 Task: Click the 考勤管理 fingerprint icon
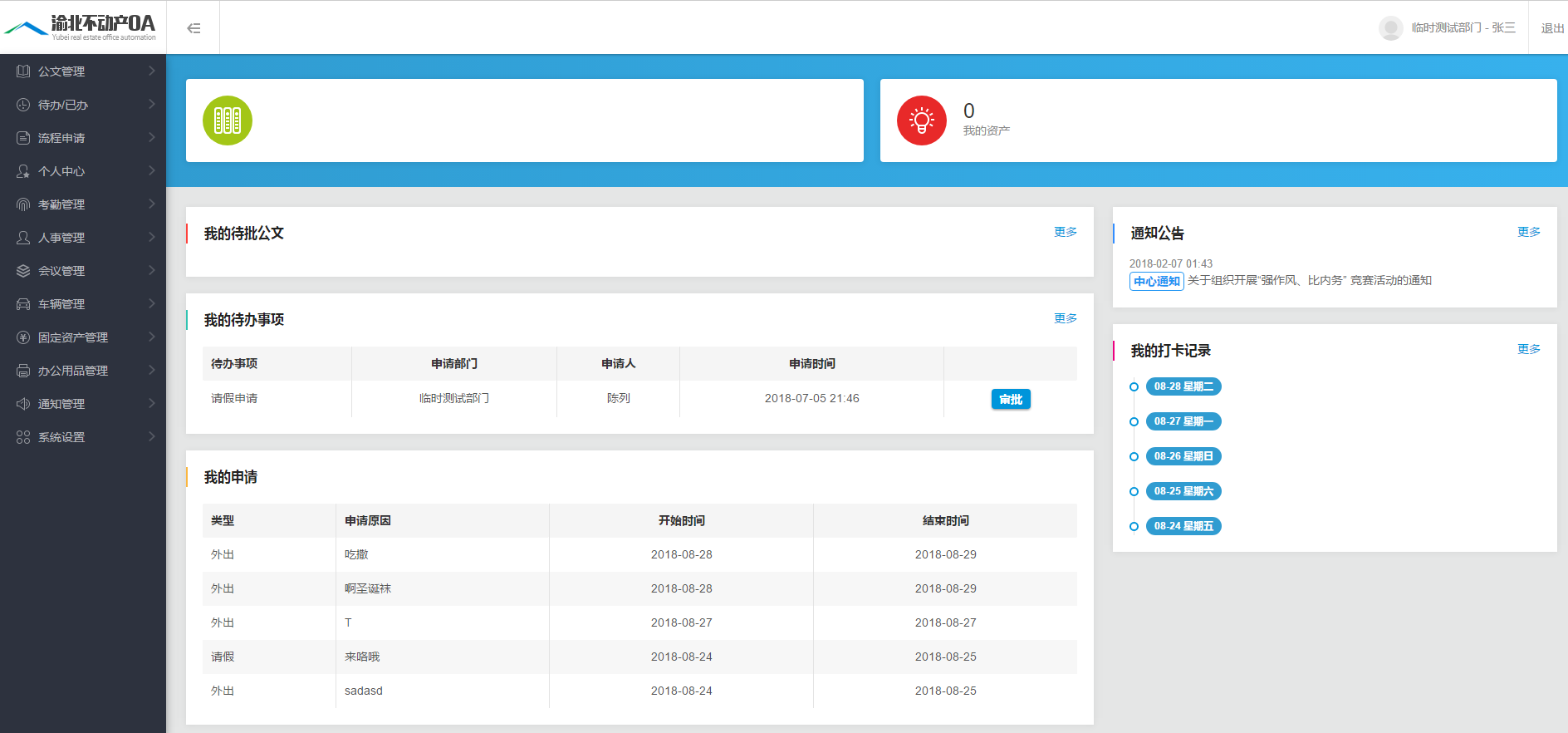(x=23, y=204)
